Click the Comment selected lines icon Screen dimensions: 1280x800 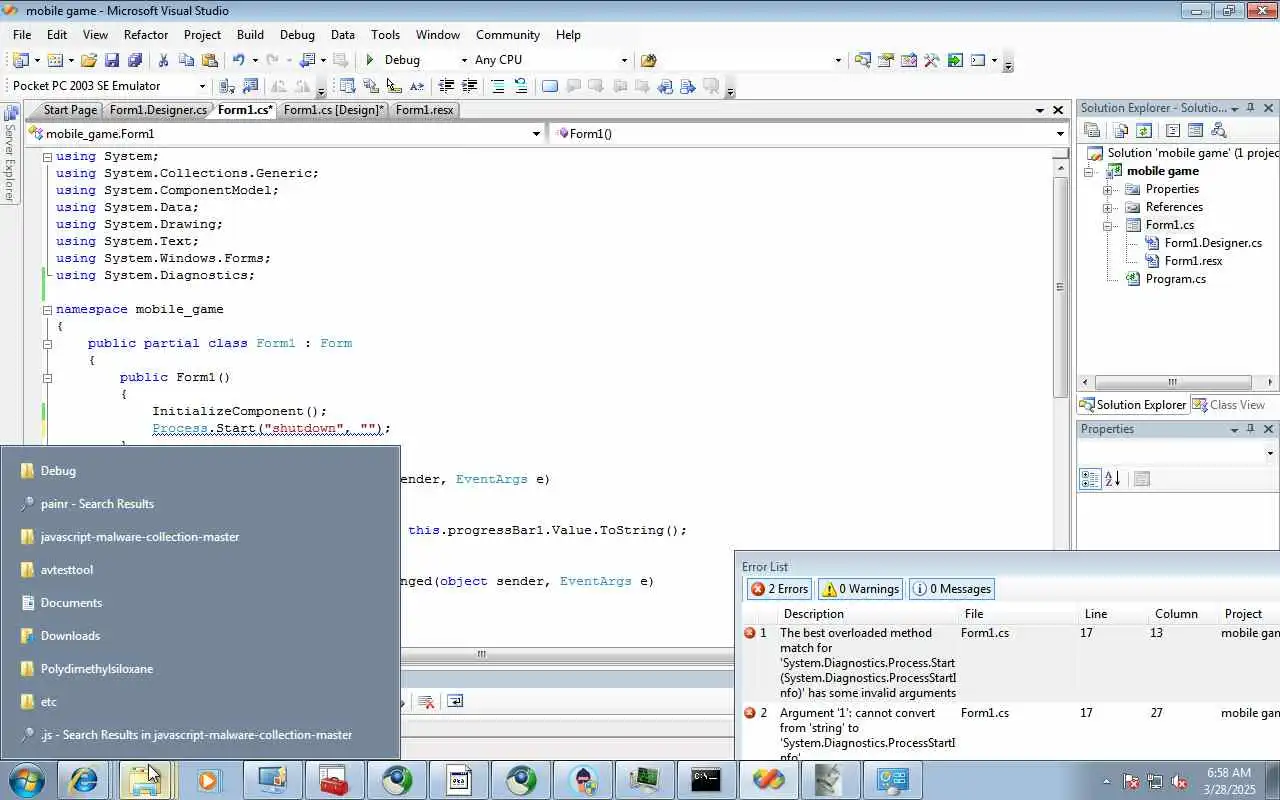pos(498,86)
